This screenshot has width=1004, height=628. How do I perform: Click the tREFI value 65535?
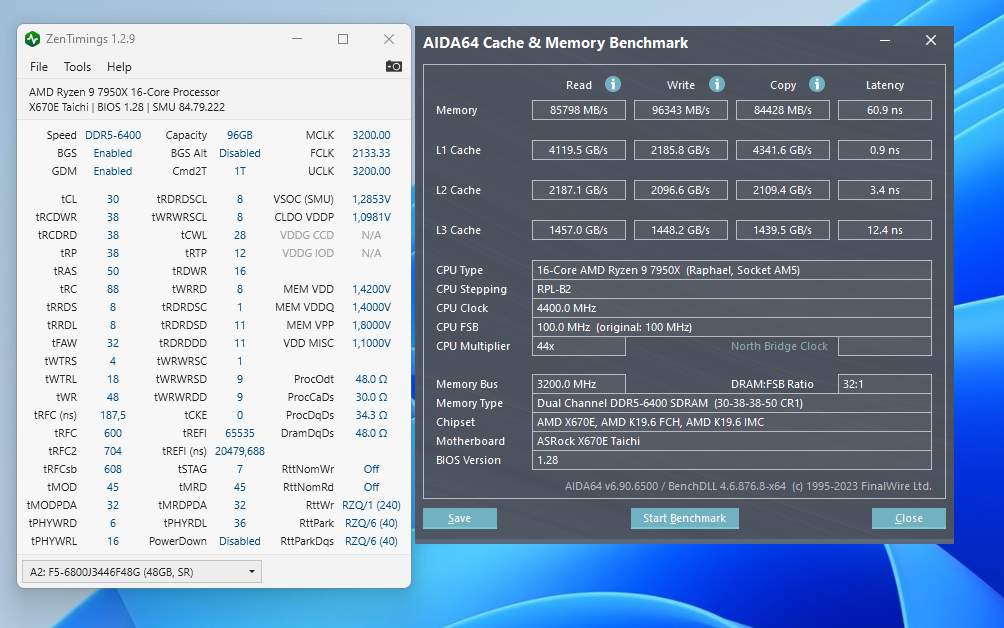tap(239, 433)
